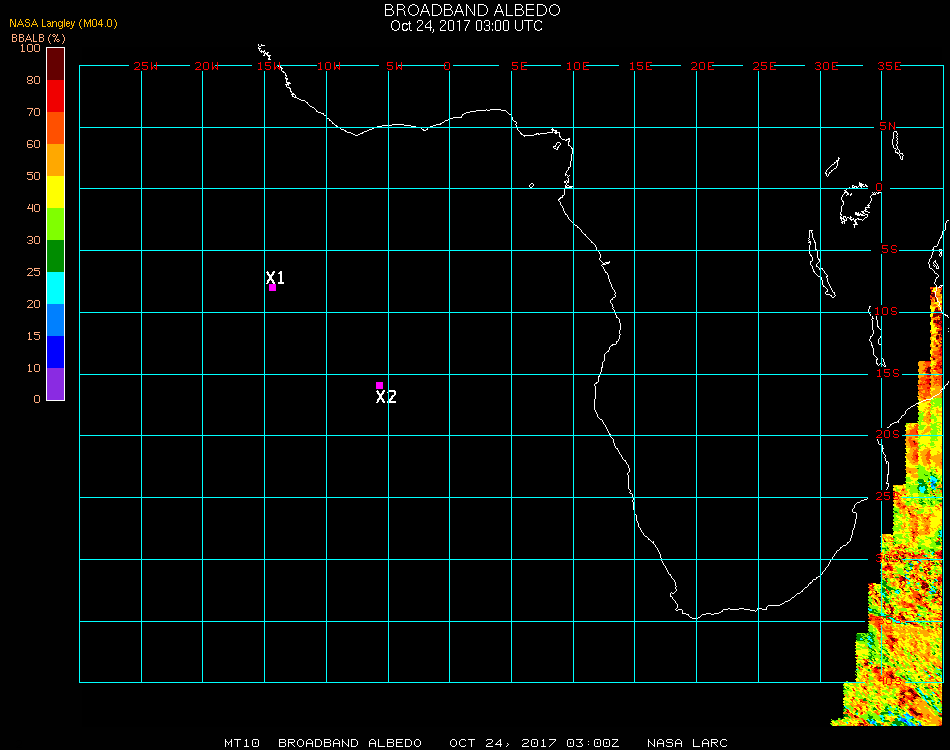The width and height of the screenshot is (950, 750).
Task: Click the '50' legend scale value
Action: (33, 176)
